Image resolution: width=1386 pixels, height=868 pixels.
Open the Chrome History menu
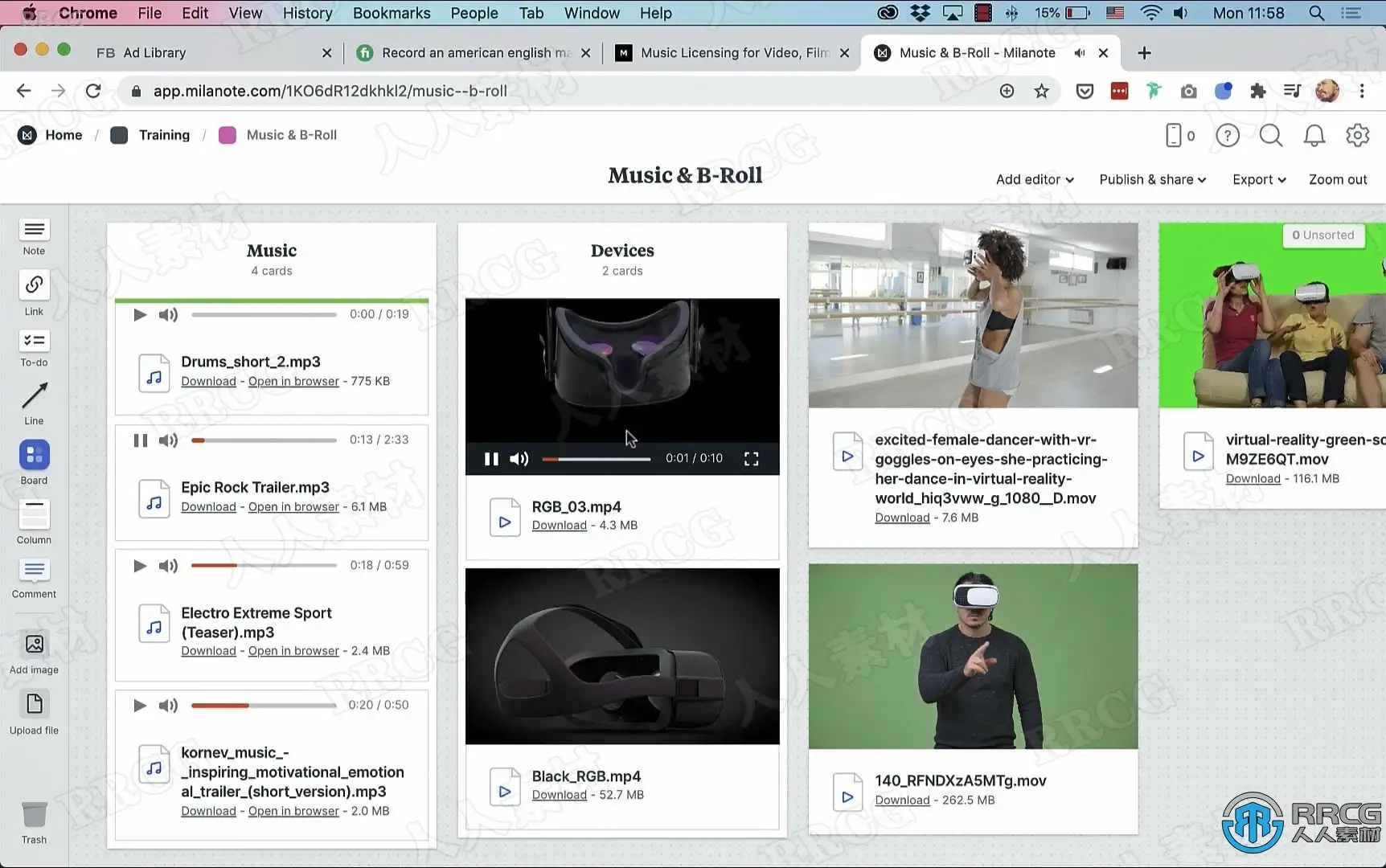[x=307, y=13]
